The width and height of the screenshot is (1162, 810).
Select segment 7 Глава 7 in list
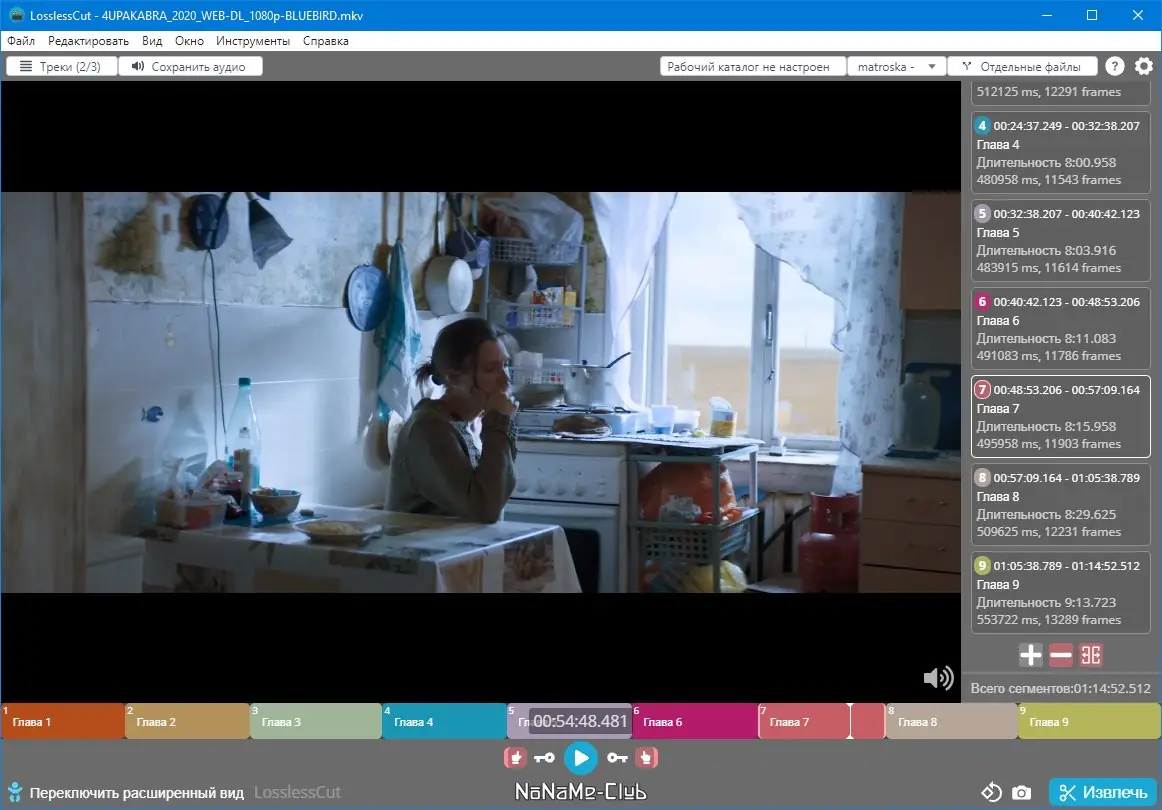tap(1060, 416)
